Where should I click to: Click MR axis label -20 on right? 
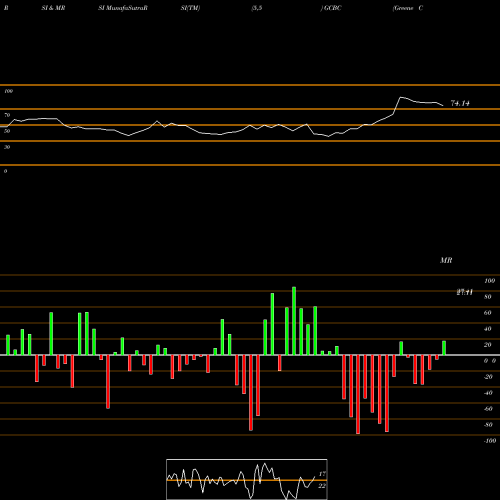[x=488, y=377]
